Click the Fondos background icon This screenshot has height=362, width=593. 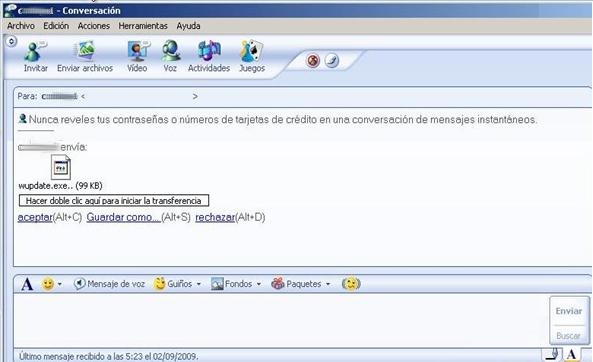click(217, 284)
